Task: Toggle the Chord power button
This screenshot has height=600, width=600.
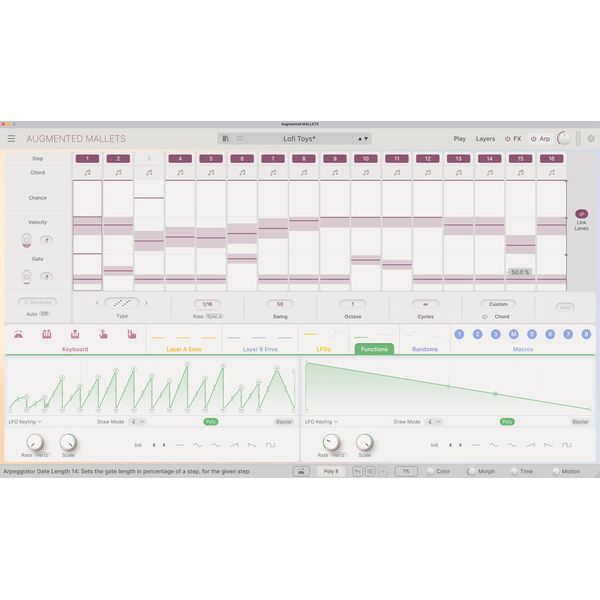Action: (484, 316)
